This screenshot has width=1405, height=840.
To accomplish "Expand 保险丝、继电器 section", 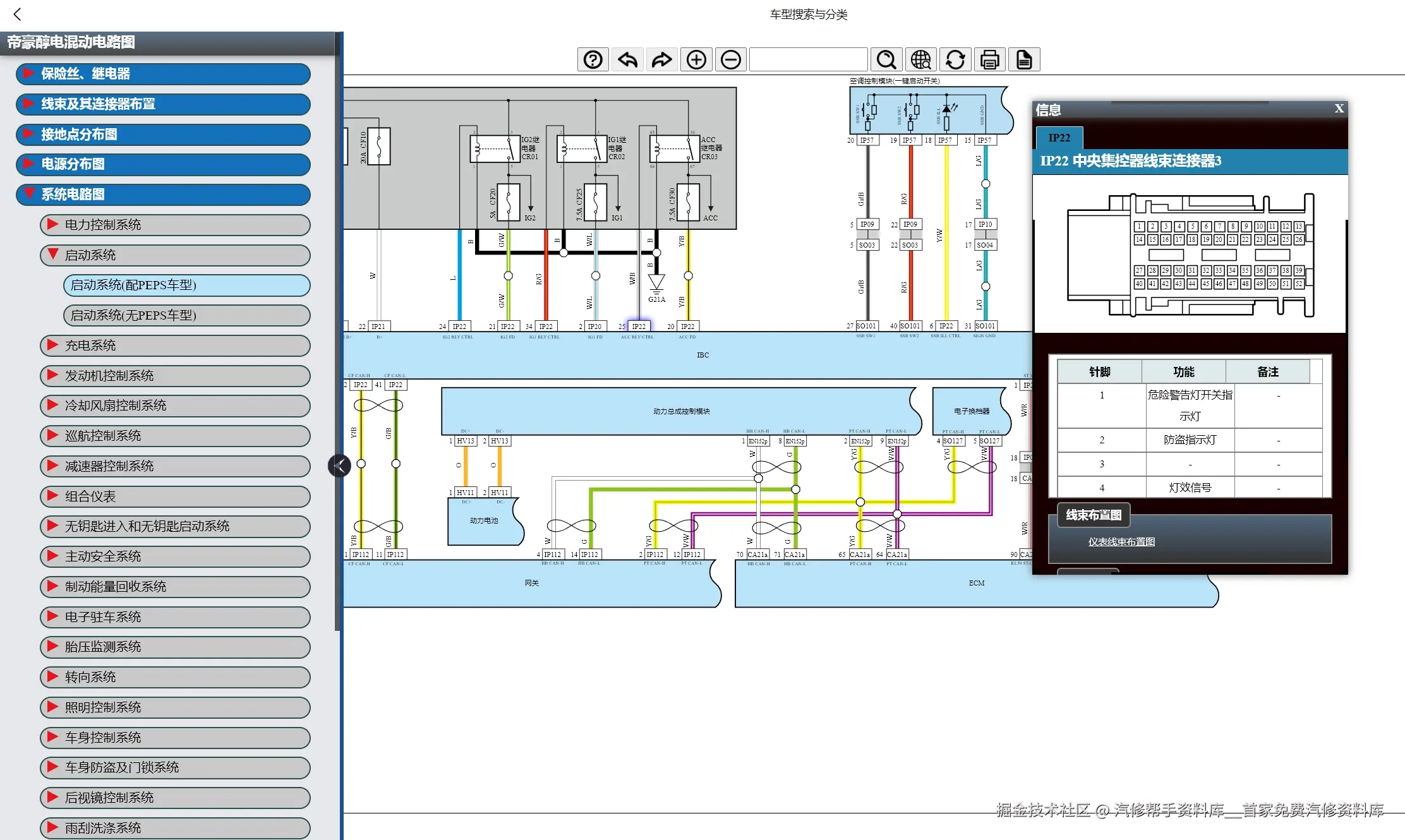I will pos(163,74).
